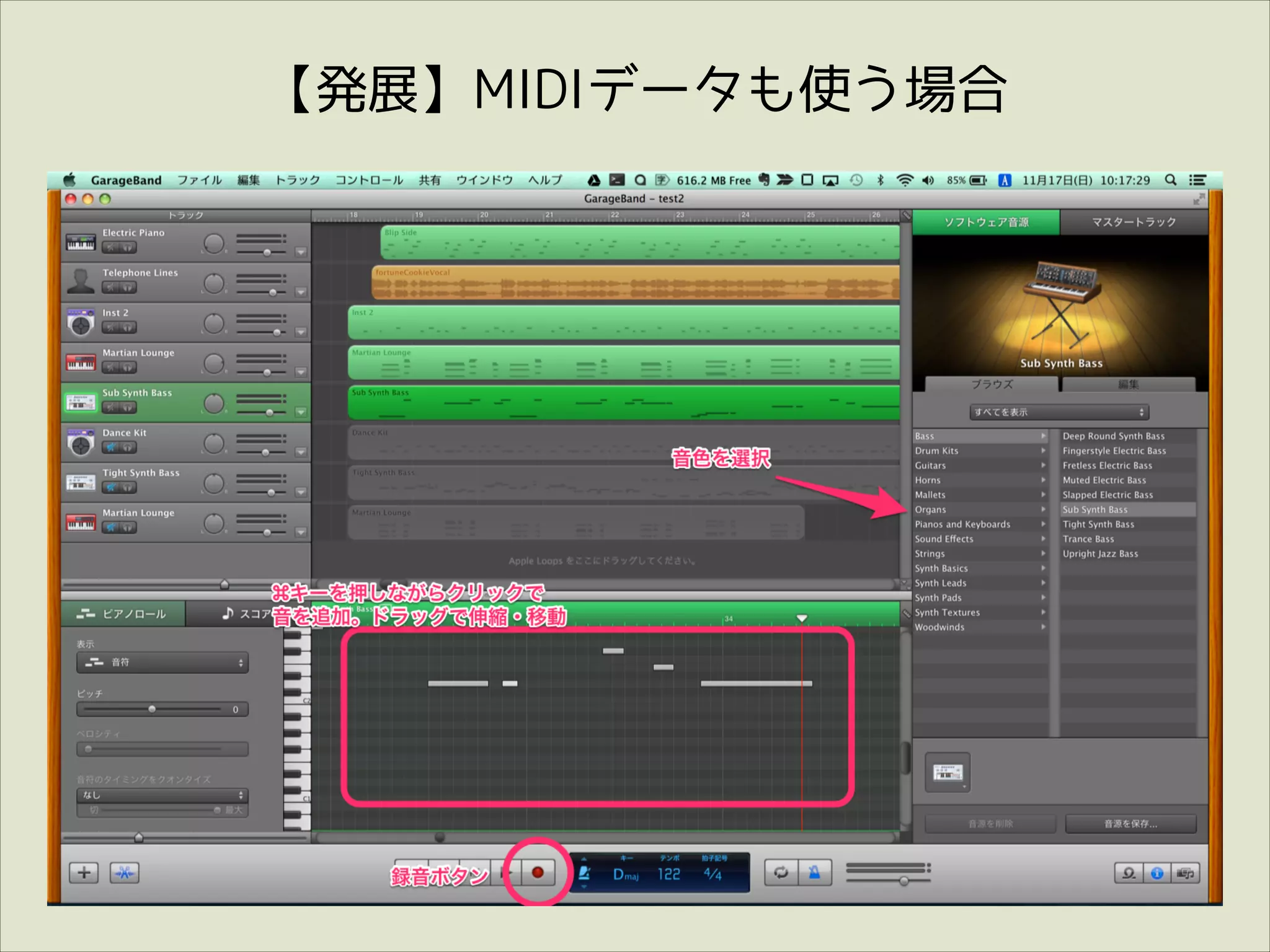Click the Sub Synth Bass track icon
The height and width of the screenshot is (952, 1270).
pyautogui.click(x=81, y=403)
